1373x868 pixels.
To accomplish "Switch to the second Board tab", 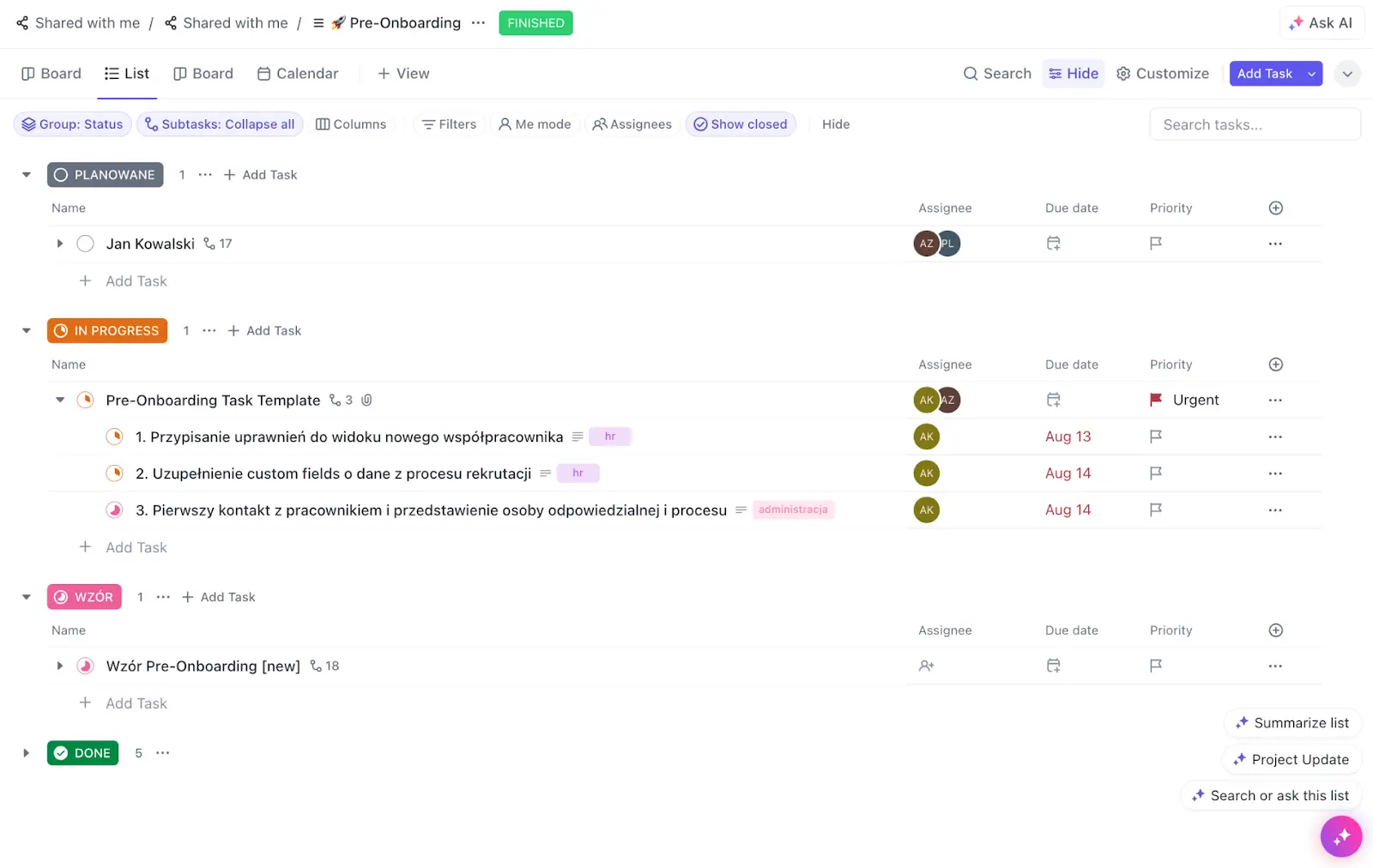I will point(203,74).
